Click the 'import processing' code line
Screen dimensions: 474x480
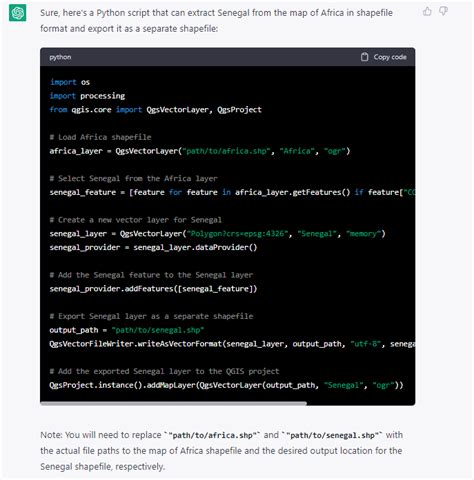[87, 96]
